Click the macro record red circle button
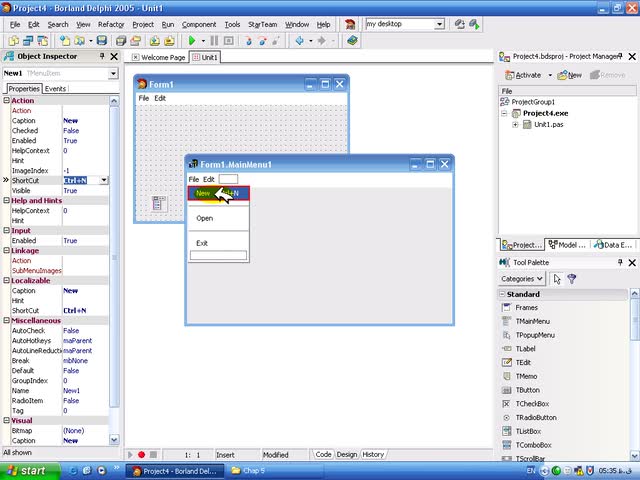The width and height of the screenshot is (640, 480). [141, 454]
